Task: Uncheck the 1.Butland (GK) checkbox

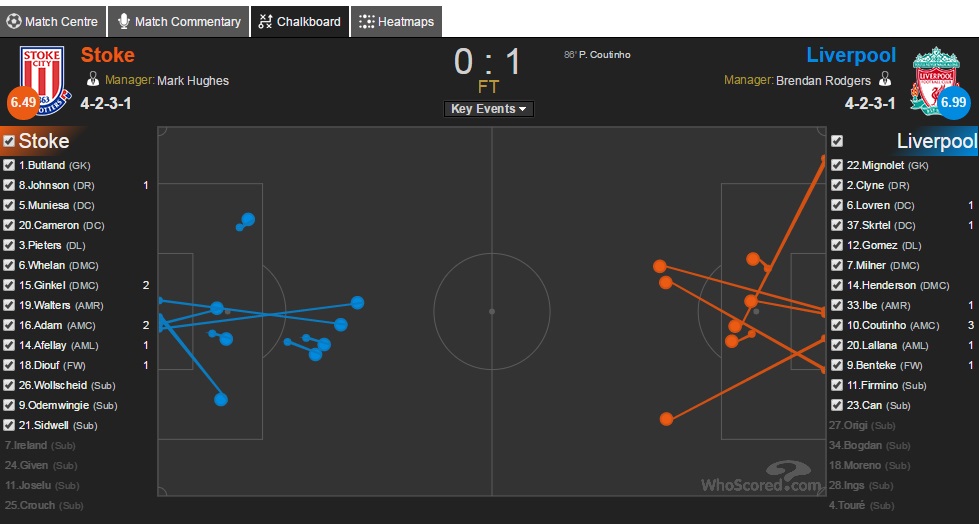Action: click(x=9, y=165)
